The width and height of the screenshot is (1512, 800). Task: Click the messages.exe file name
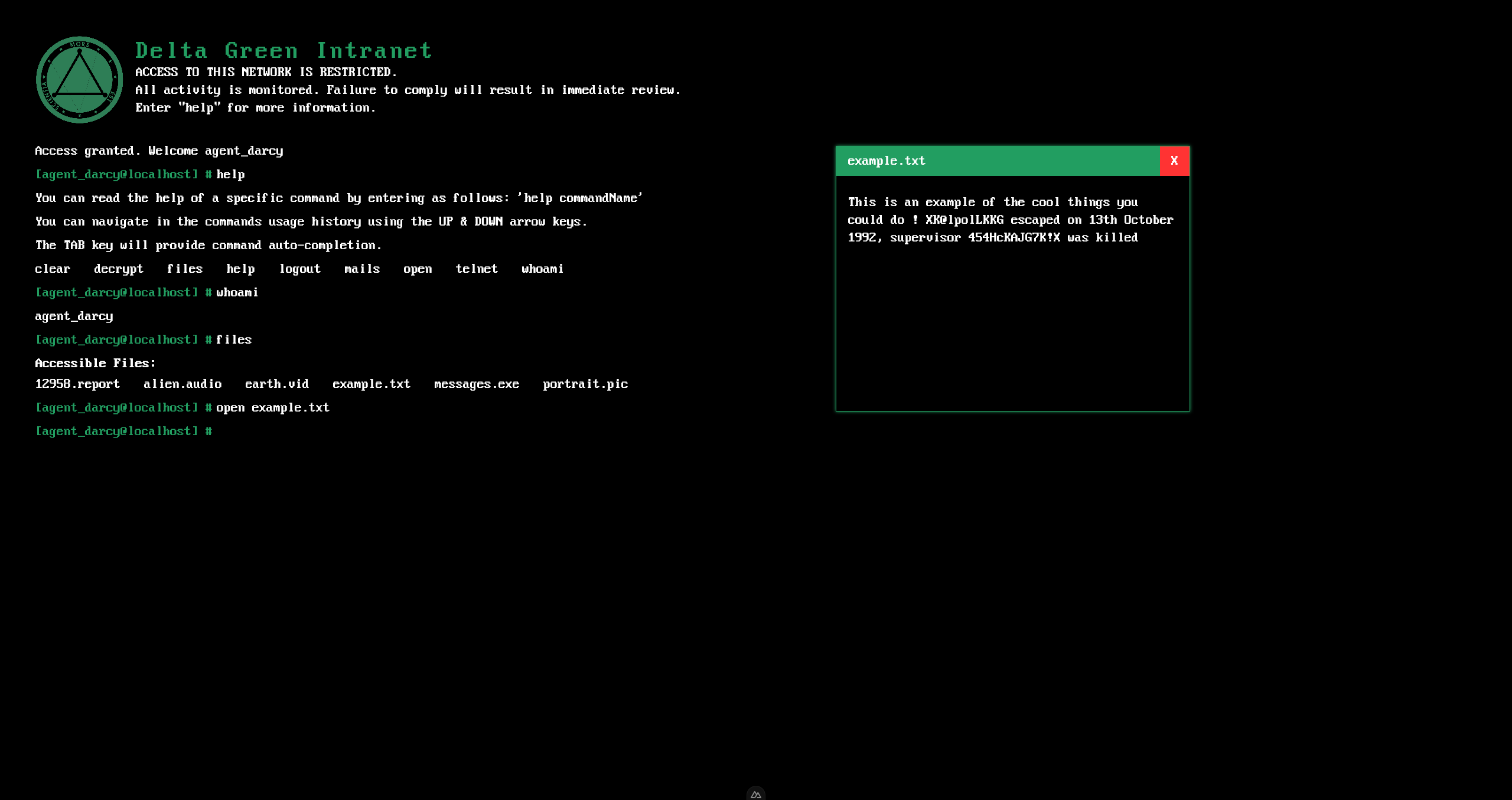point(477,384)
